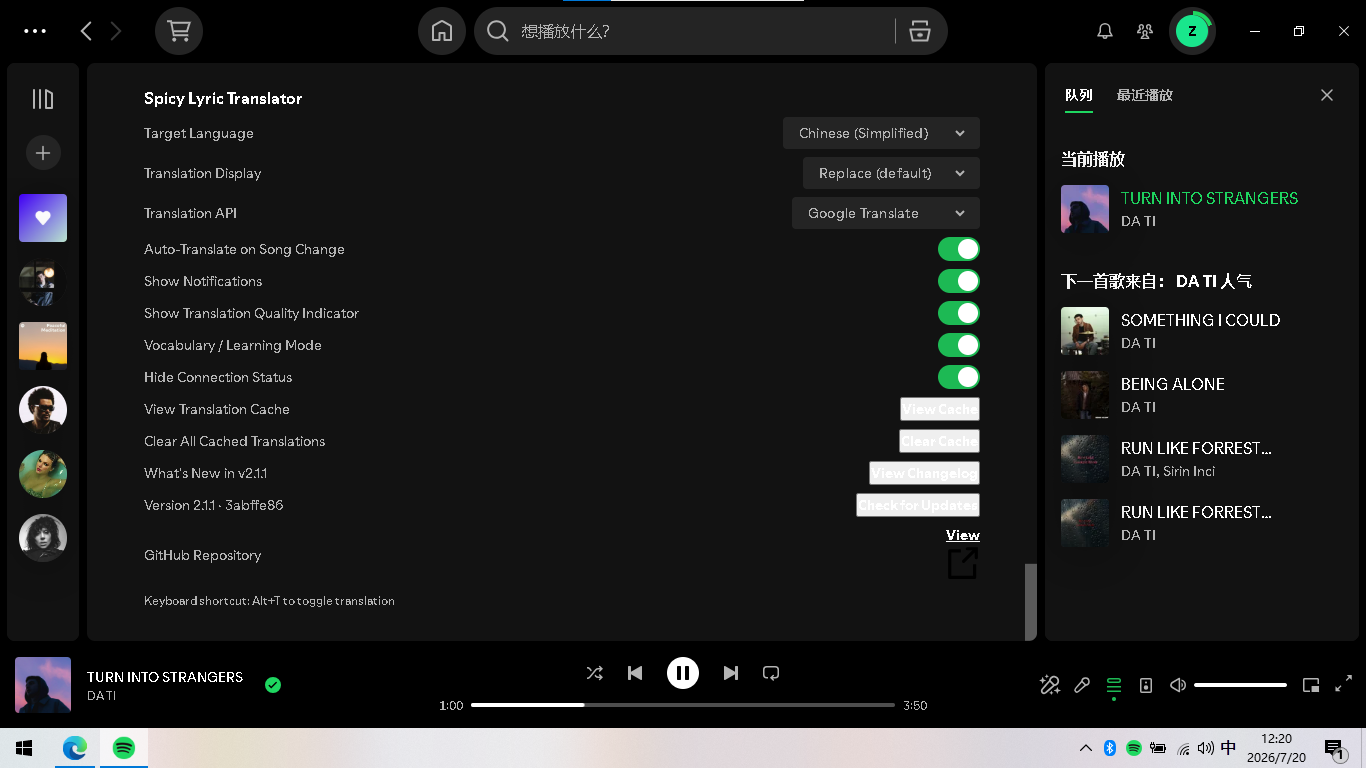Open Windows action center notifications
The height and width of the screenshot is (768, 1366).
pyautogui.click(x=1334, y=748)
